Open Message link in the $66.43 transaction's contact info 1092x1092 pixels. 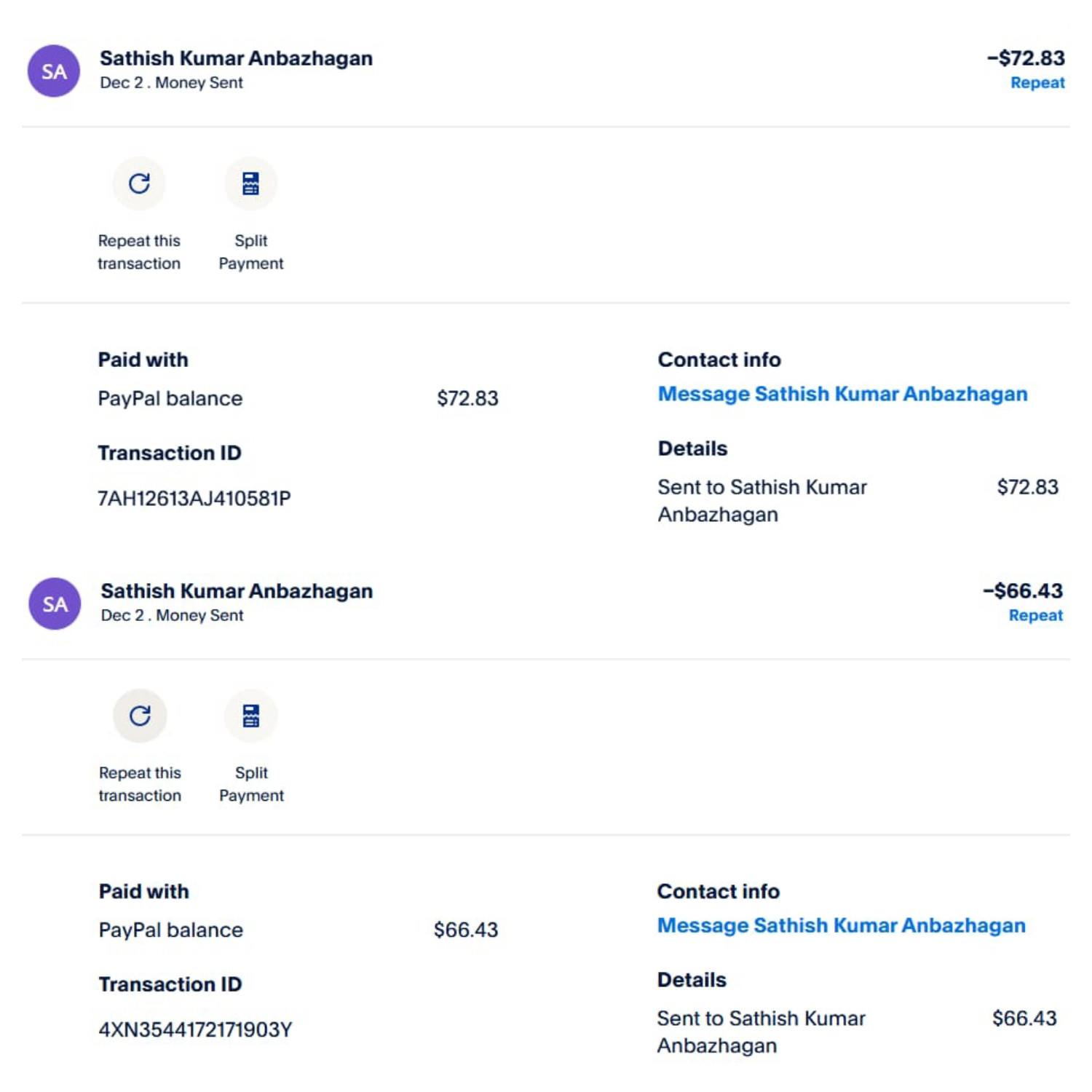point(841,925)
